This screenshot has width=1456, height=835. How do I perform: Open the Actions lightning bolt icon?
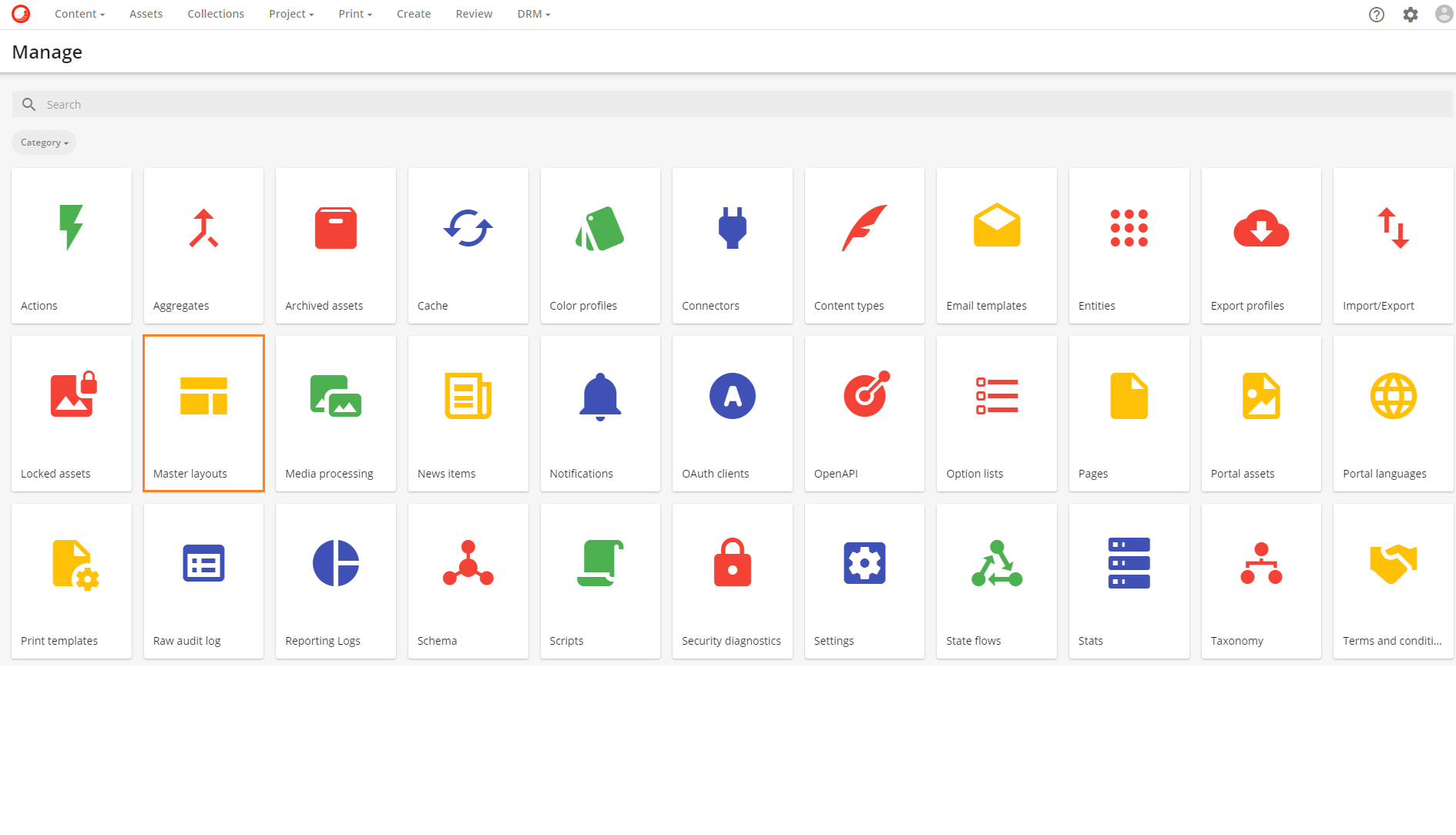71,227
